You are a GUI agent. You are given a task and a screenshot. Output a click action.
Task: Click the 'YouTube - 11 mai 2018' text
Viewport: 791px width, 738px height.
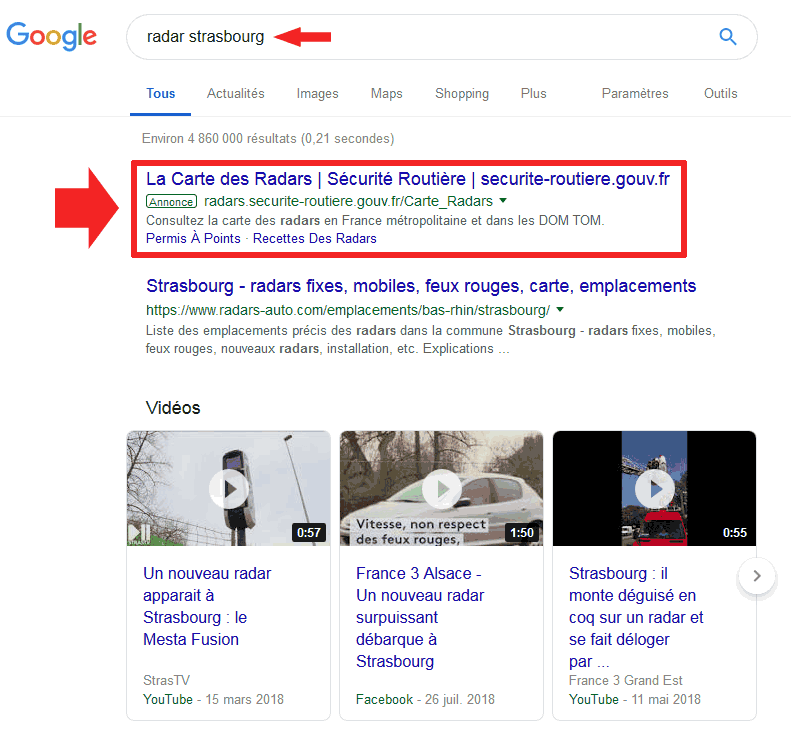(x=635, y=700)
